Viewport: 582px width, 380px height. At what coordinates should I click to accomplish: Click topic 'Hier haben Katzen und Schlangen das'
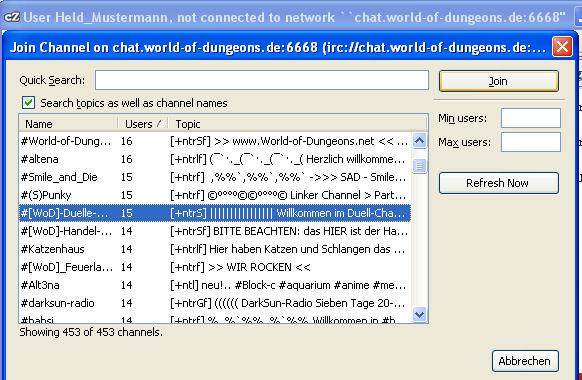[300, 249]
